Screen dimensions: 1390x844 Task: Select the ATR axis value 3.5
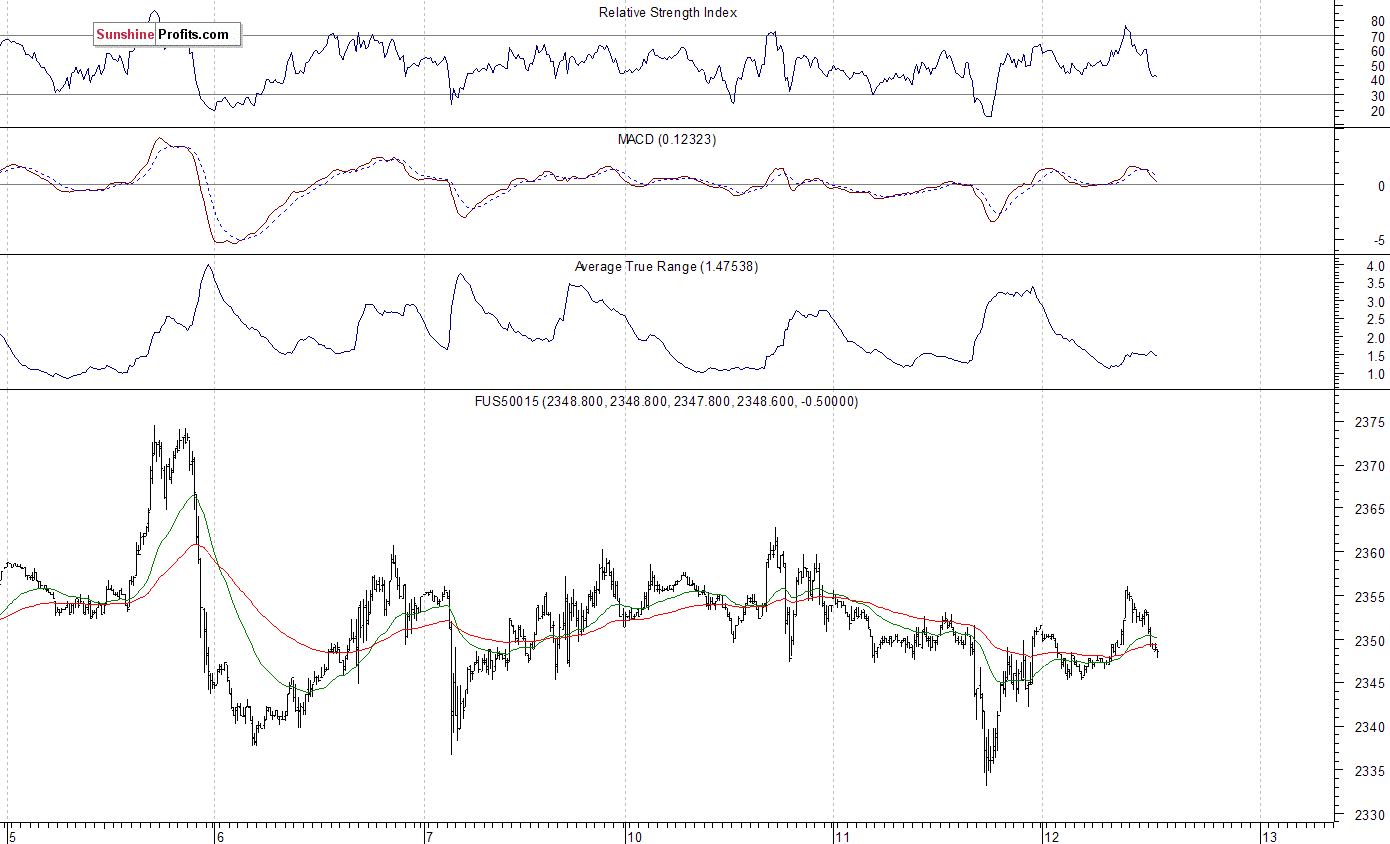[x=1375, y=284]
